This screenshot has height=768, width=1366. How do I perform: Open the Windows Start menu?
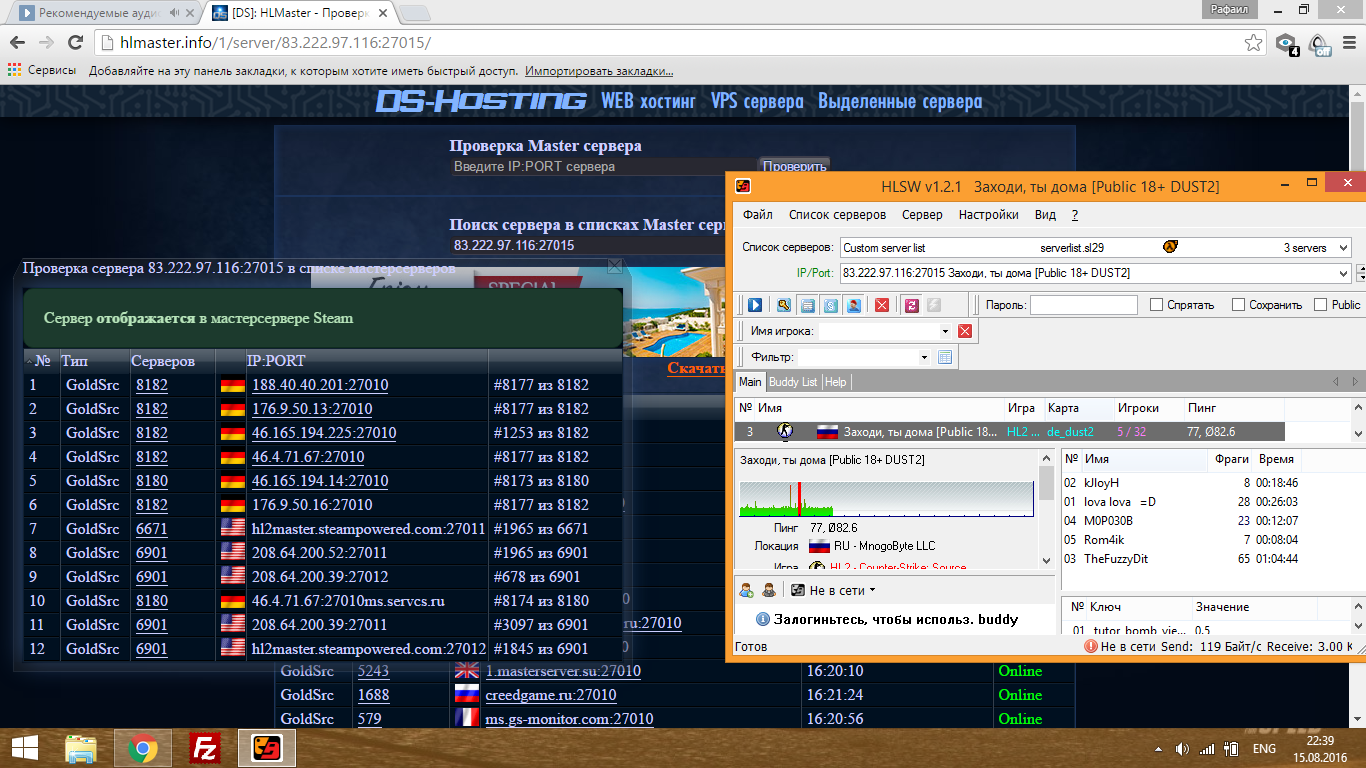tap(24, 747)
